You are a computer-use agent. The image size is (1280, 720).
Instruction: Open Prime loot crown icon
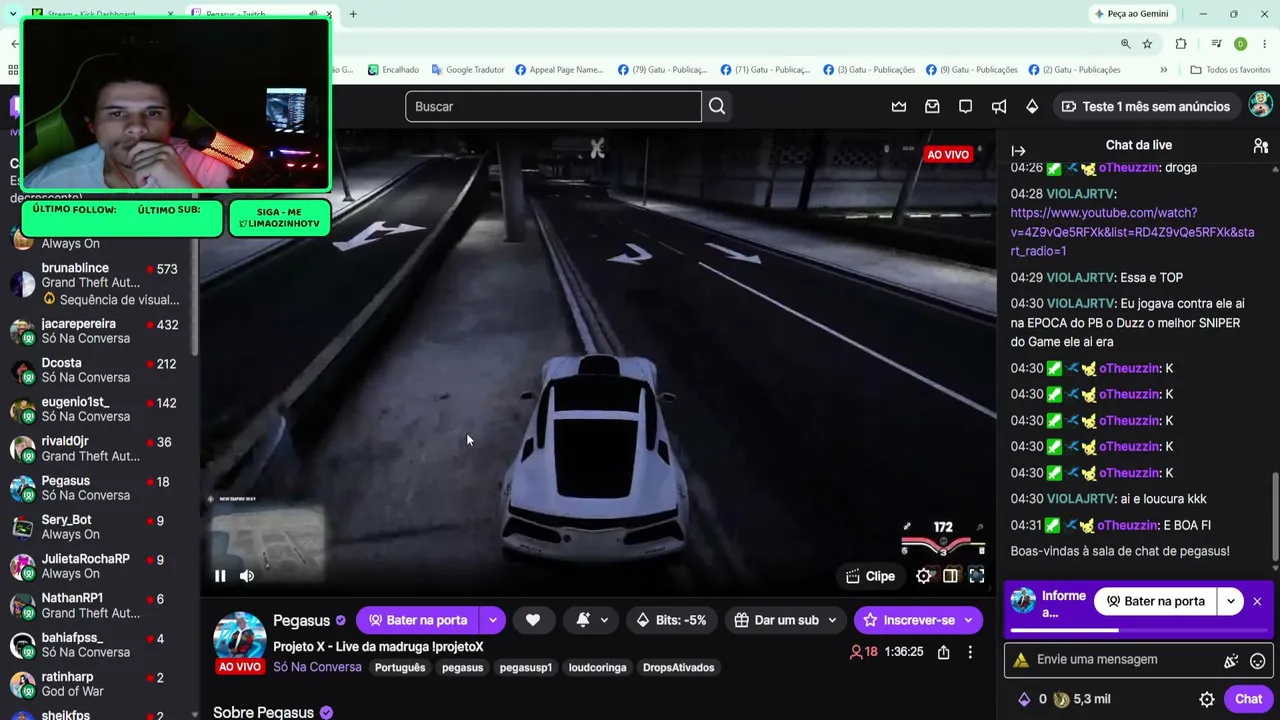click(x=899, y=106)
